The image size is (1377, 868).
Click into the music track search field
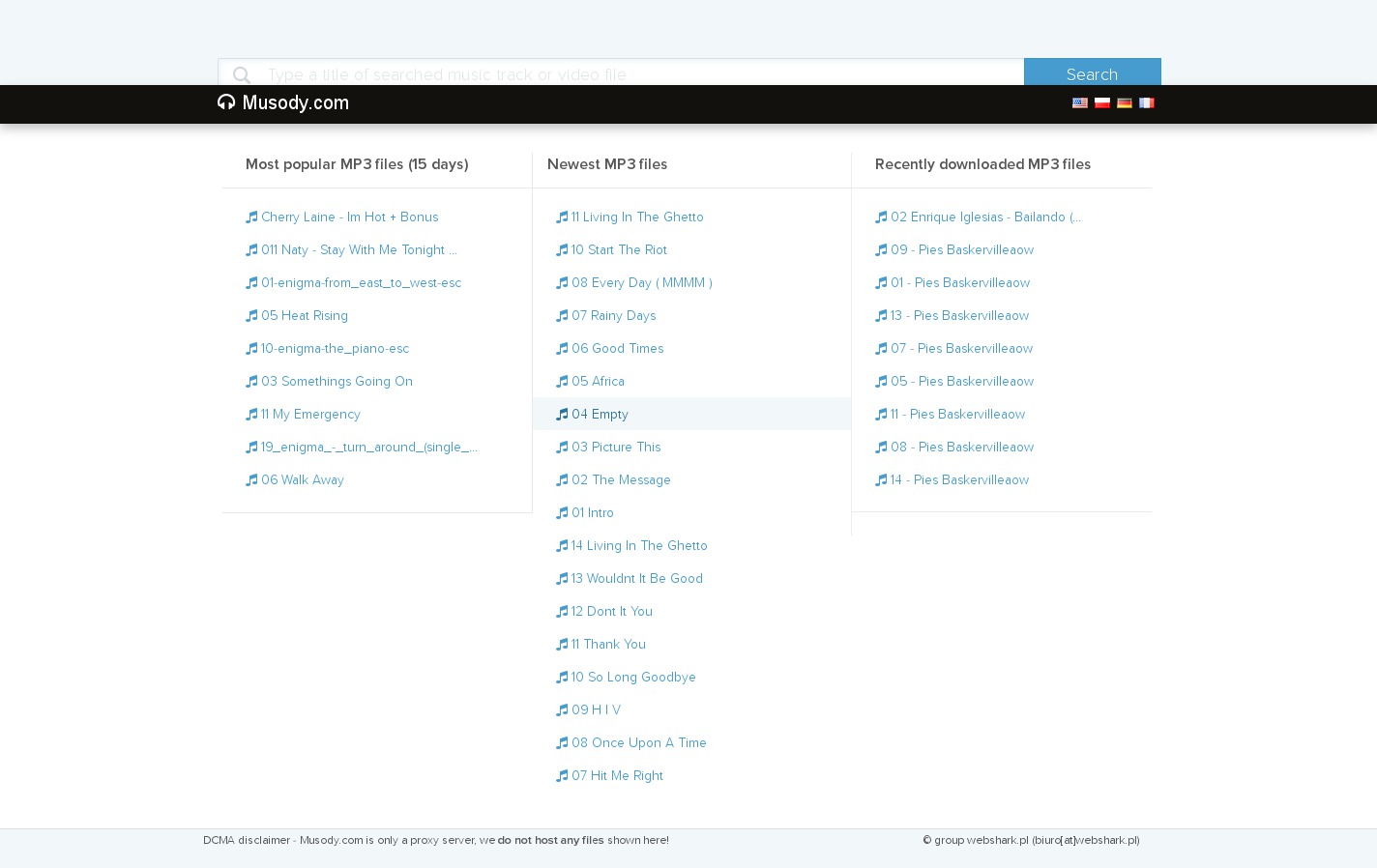(x=638, y=73)
